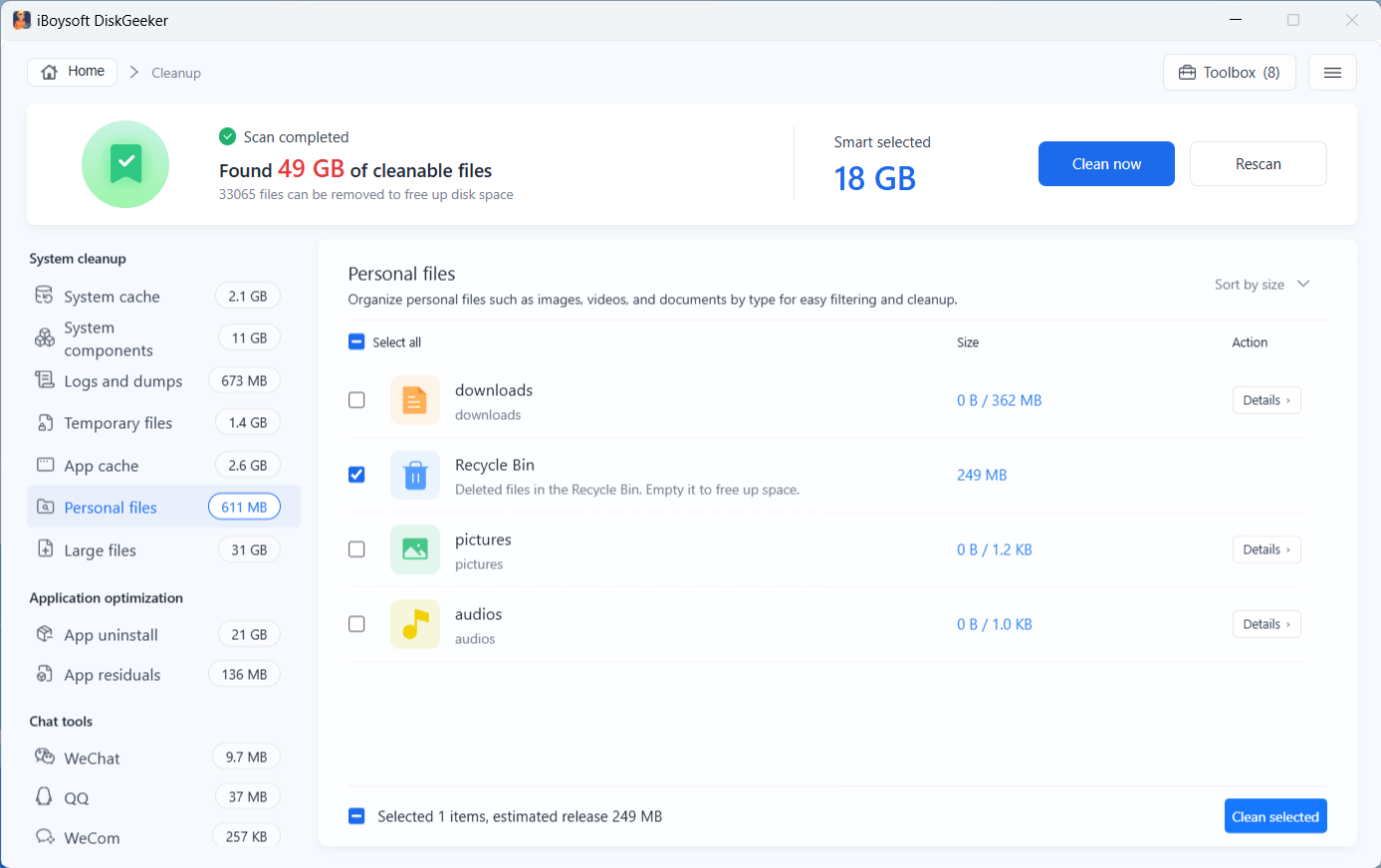Click the pictures size 0 B / 1.2 KB

(994, 549)
